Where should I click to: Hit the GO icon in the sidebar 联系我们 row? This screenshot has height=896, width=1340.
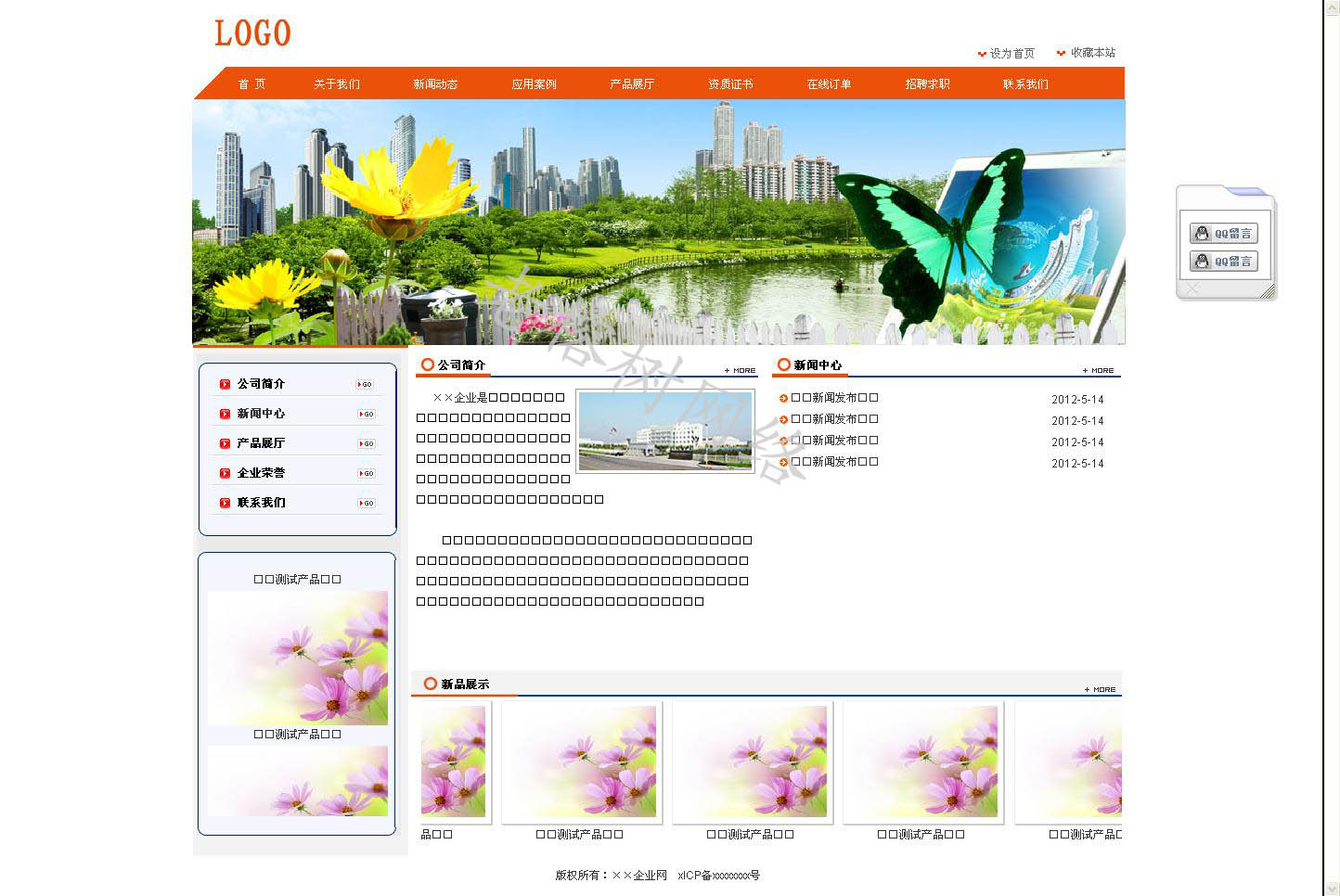pyautogui.click(x=366, y=503)
